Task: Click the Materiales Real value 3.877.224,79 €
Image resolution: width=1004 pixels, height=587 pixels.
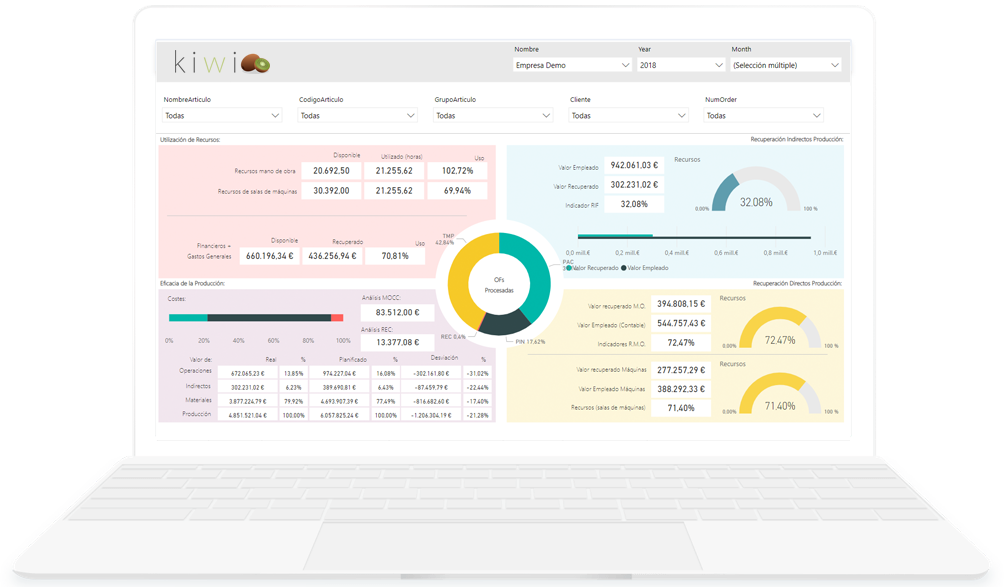Action: click(x=247, y=401)
